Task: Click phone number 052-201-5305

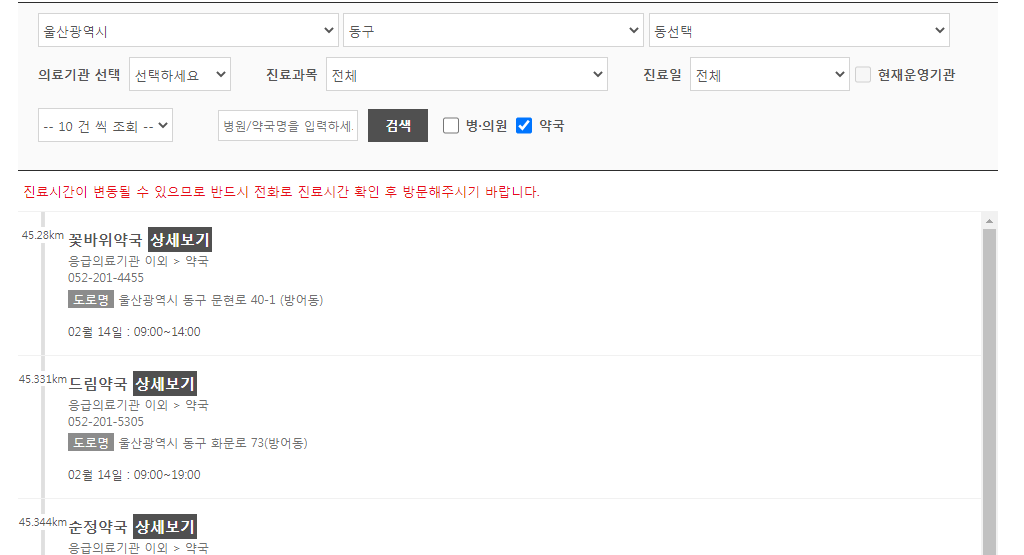Action: click(106, 422)
